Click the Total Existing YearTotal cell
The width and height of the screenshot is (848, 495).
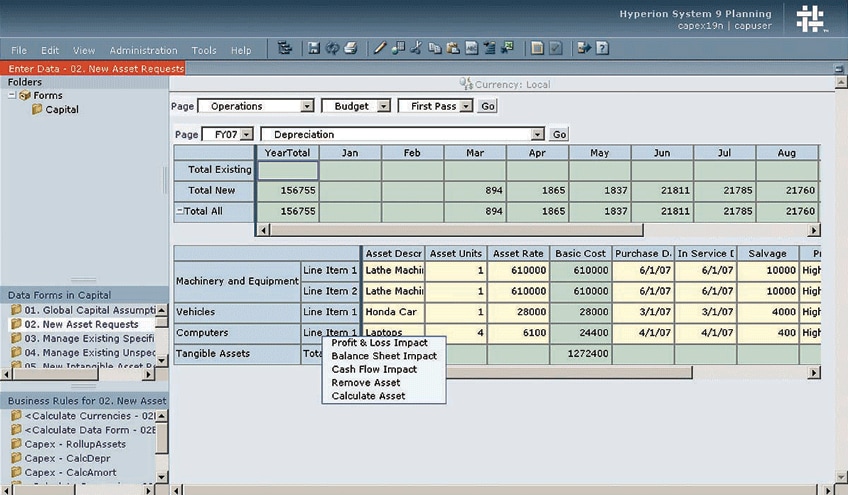(288, 170)
